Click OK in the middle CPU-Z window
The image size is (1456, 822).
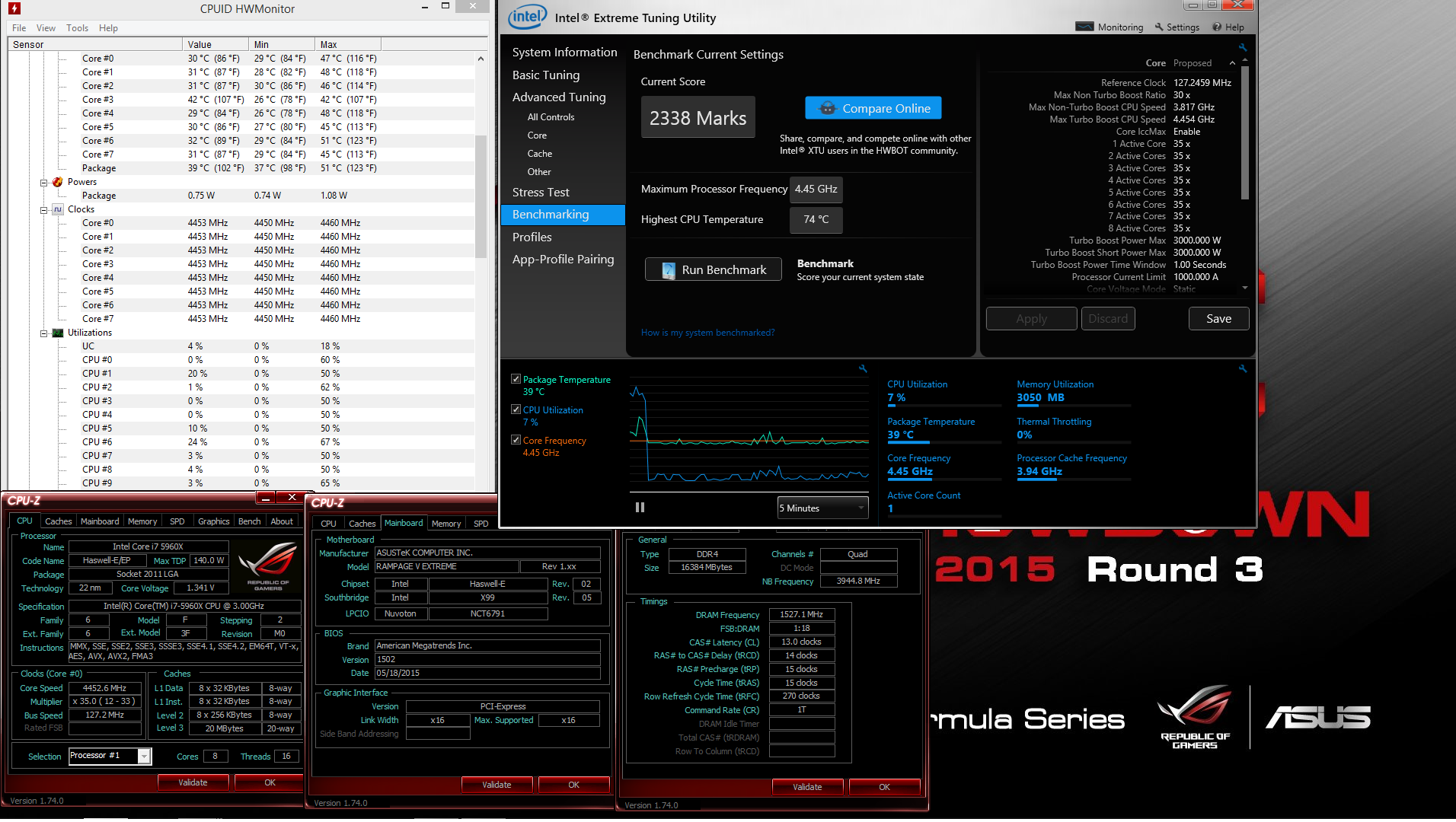coord(573,785)
